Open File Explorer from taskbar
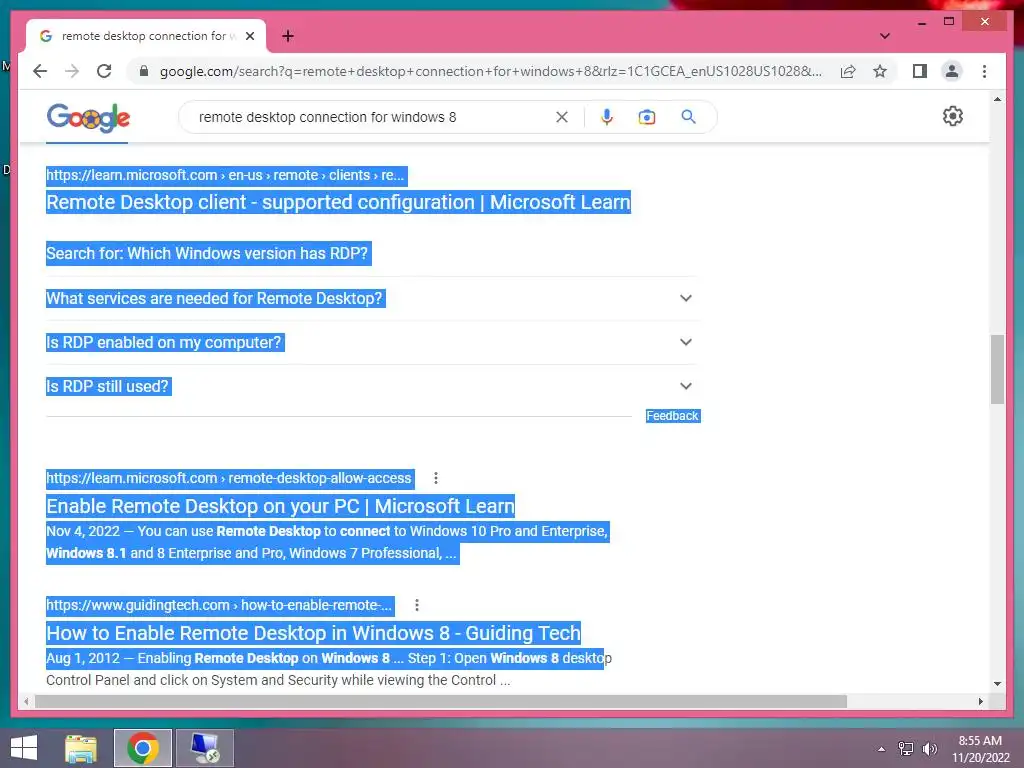This screenshot has width=1024, height=768. (81, 748)
